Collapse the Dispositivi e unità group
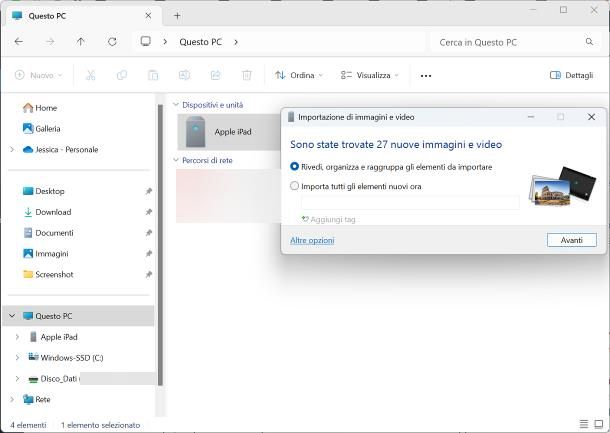Image resolution: width=610 pixels, height=433 pixels. (x=175, y=105)
